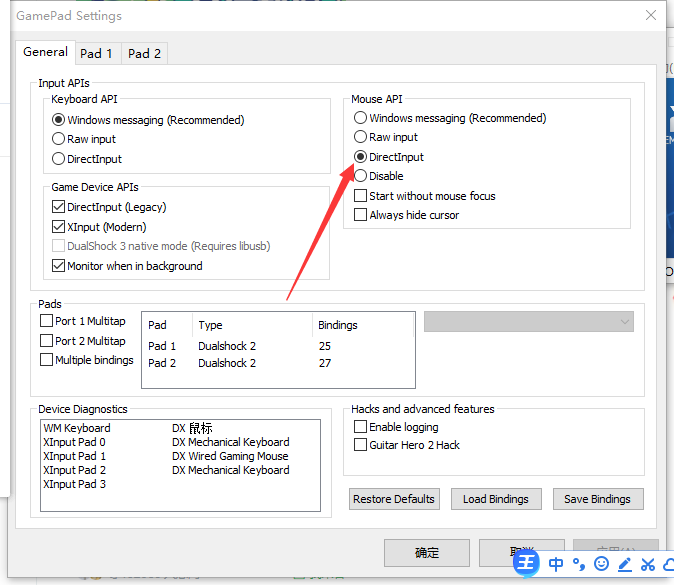Select Raw input for Keyboard API
The height and width of the screenshot is (585, 674).
(x=59, y=139)
